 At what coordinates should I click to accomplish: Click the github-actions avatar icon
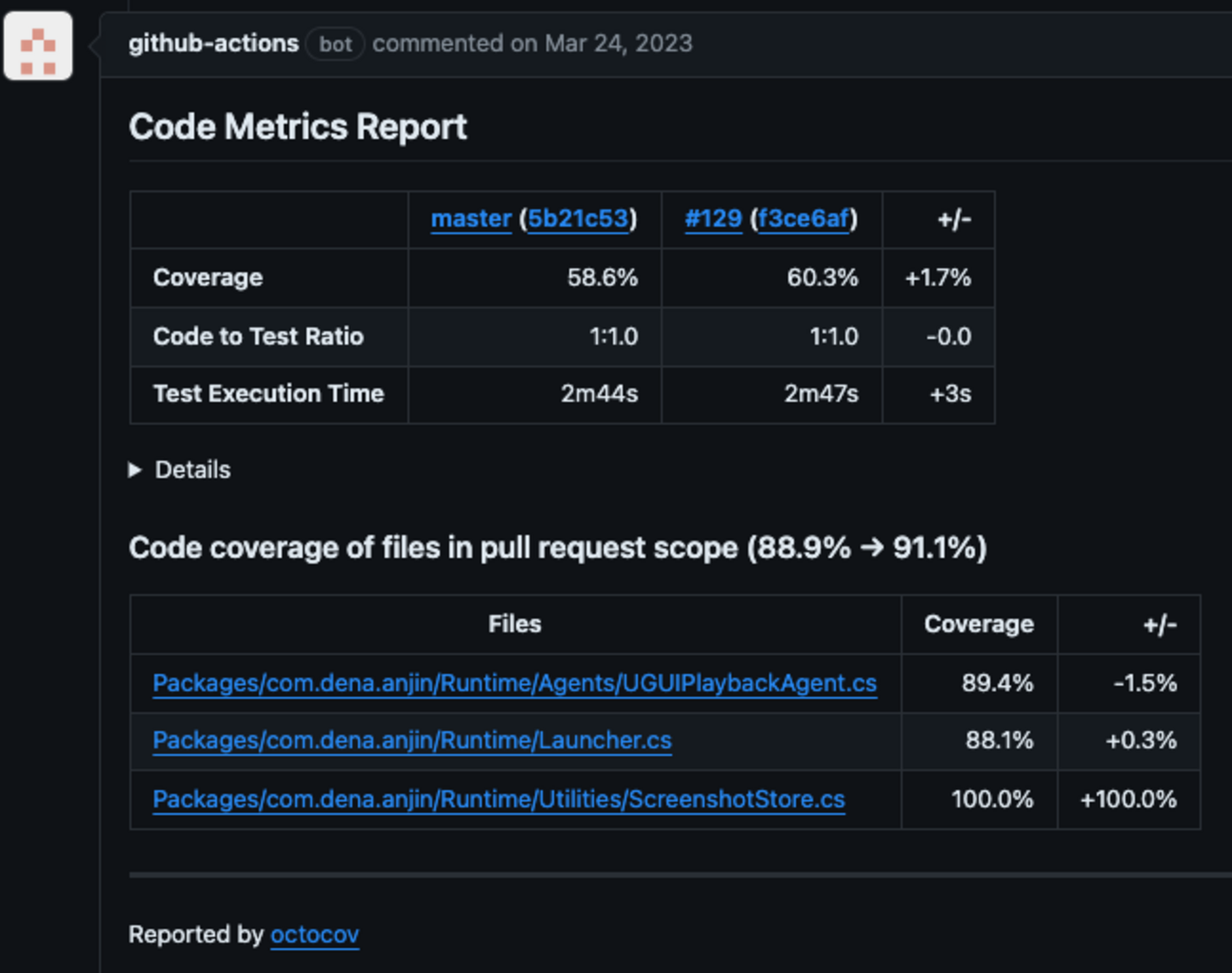pyautogui.click(x=38, y=45)
